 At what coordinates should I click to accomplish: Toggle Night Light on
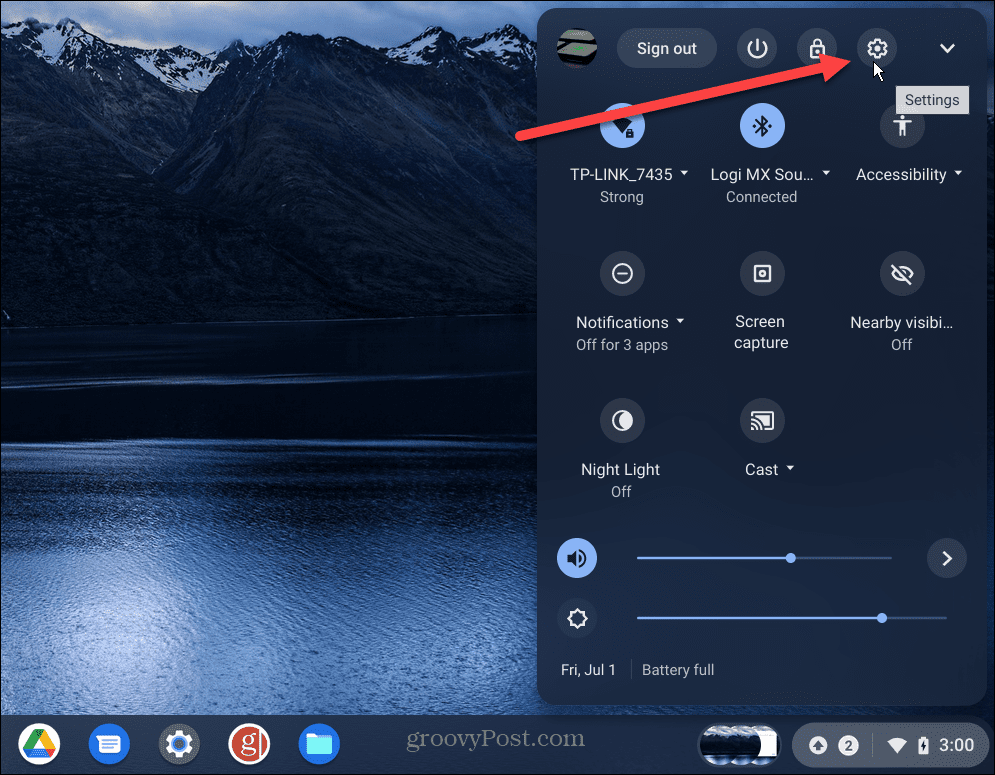623,420
